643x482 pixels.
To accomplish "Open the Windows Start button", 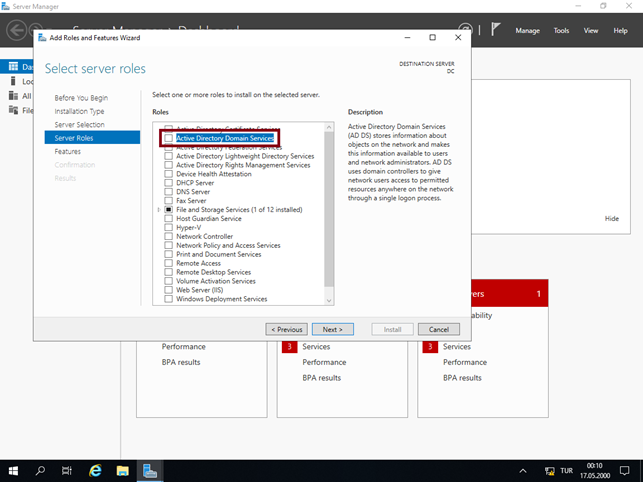I will 13,471.
